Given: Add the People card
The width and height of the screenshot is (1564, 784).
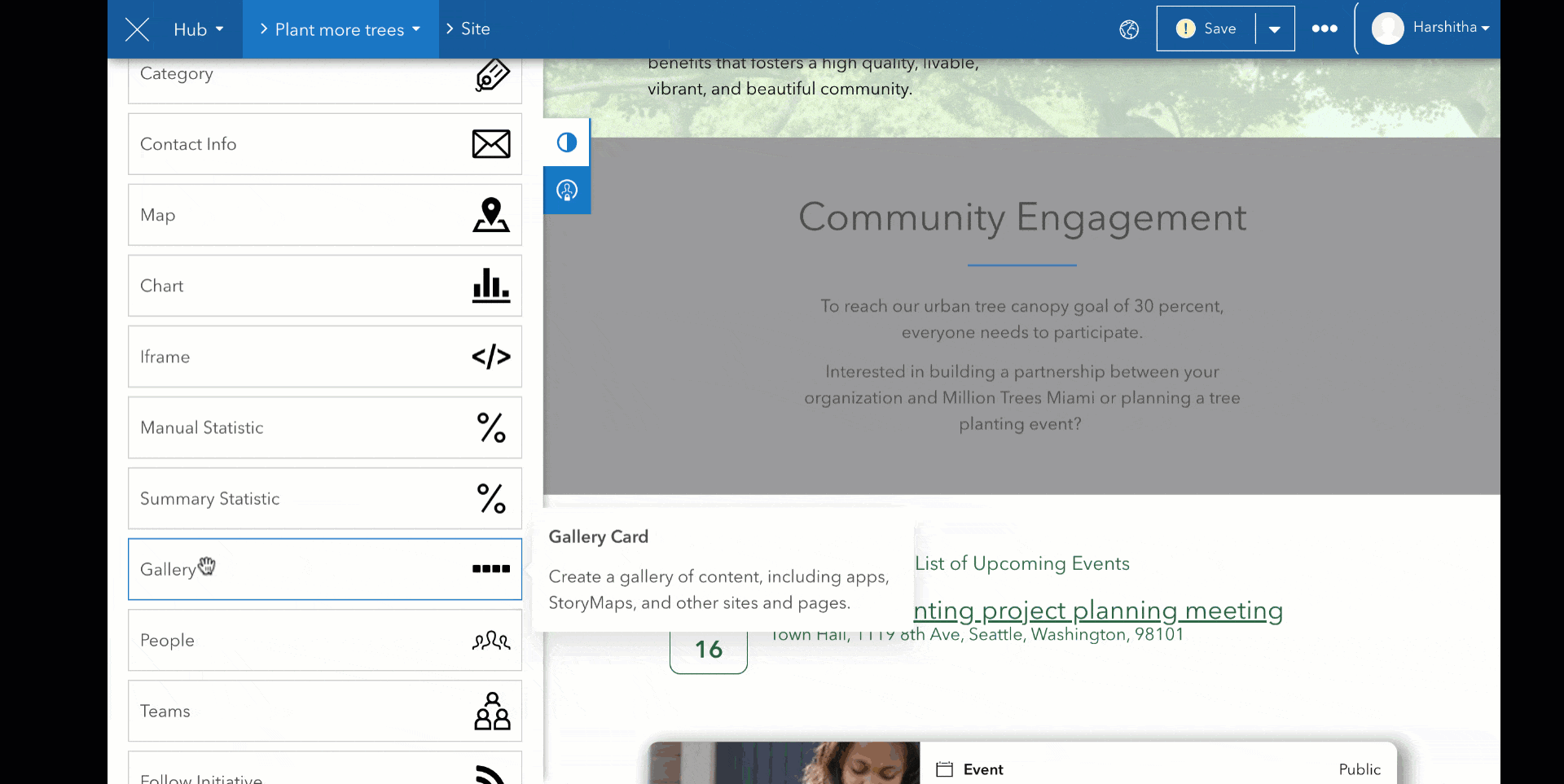Looking at the screenshot, I should point(325,640).
